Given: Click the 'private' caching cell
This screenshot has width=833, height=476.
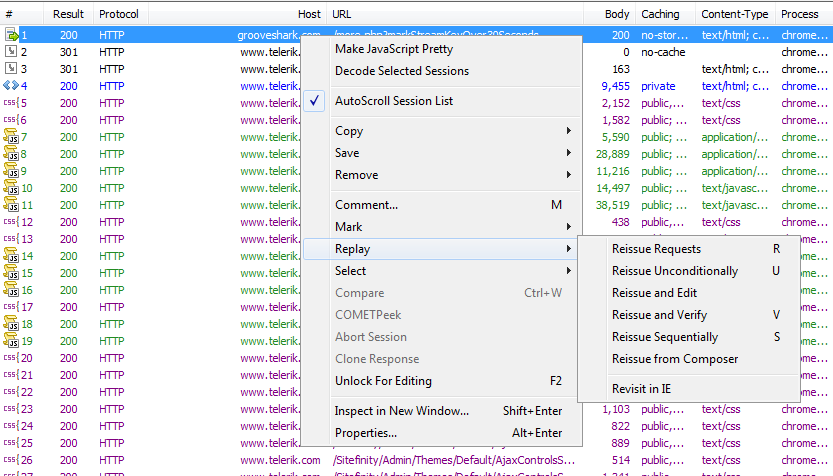Looking at the screenshot, I should [658, 86].
